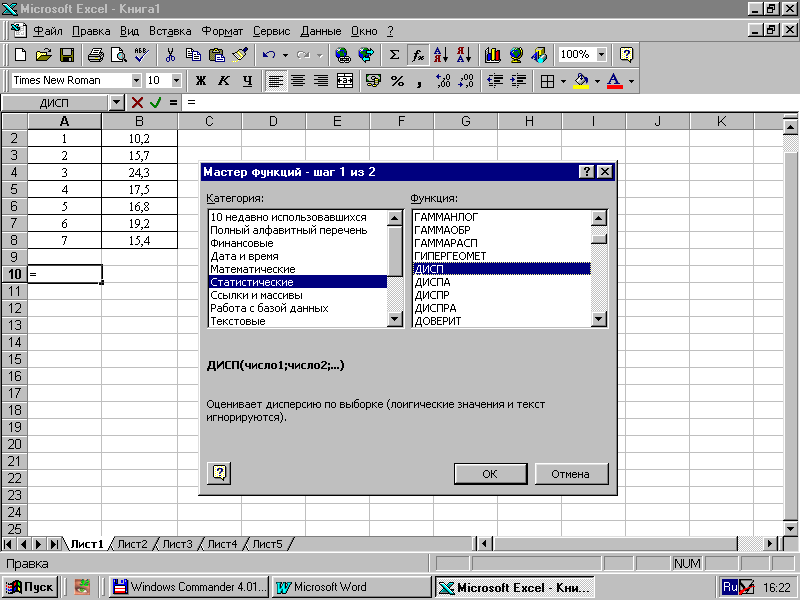The height and width of the screenshot is (600, 800).
Task: Cut selection with the scissors icon
Action: point(170,55)
